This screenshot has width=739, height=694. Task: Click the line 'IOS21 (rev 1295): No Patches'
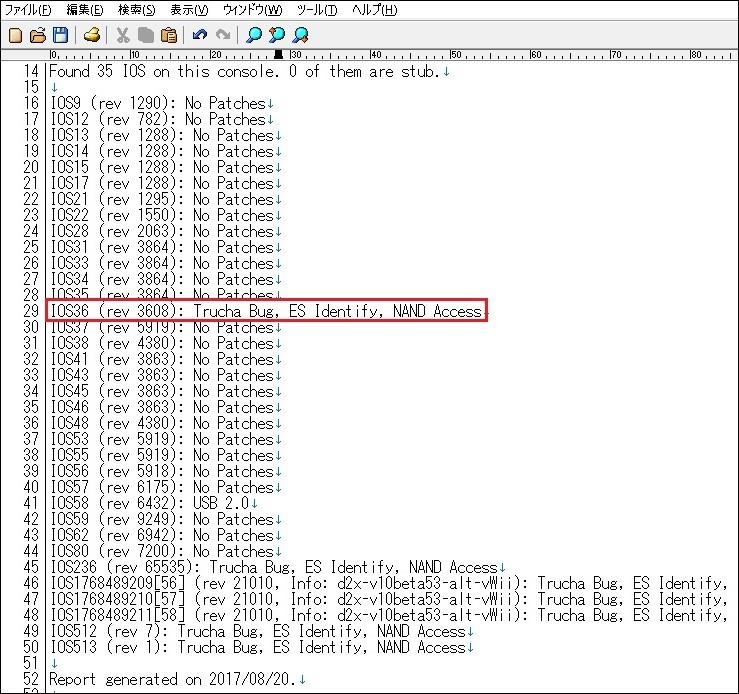[x=165, y=199]
